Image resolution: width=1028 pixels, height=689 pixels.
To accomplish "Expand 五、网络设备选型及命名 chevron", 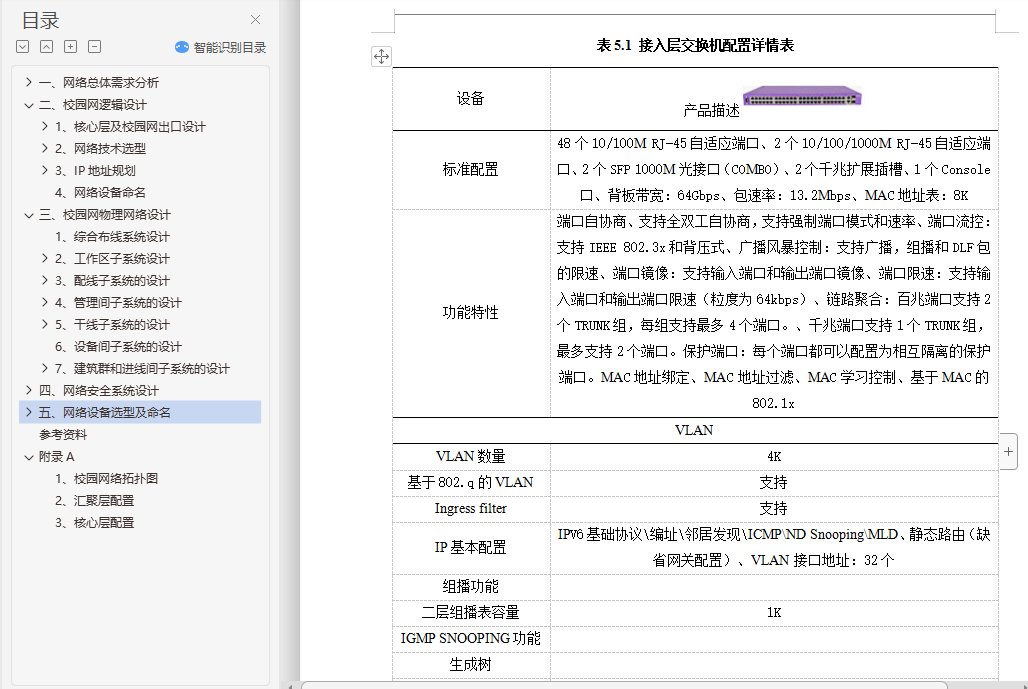I will point(28,412).
